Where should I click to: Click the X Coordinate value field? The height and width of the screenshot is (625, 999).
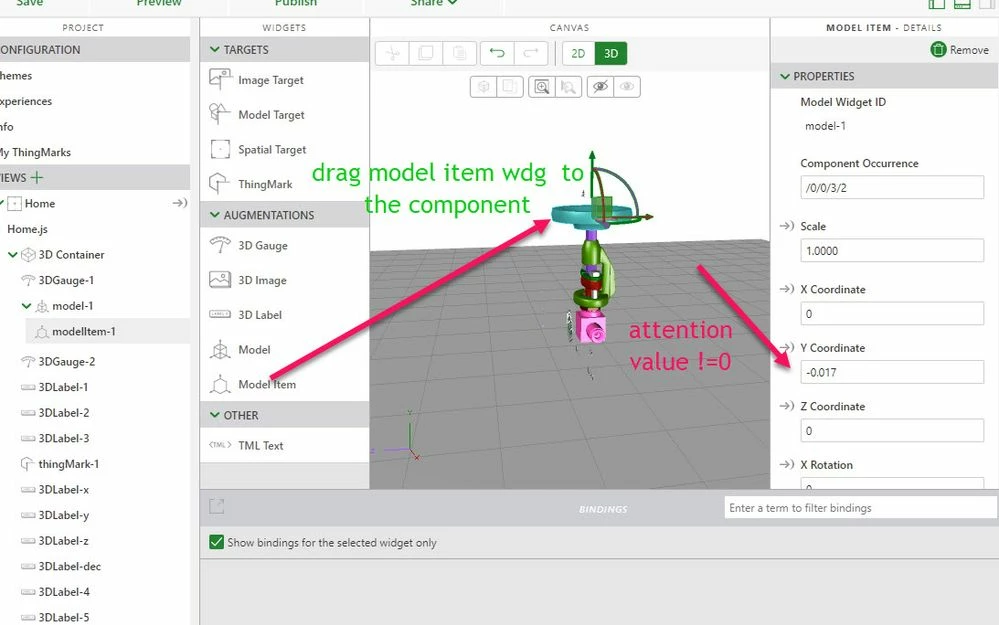(892, 313)
